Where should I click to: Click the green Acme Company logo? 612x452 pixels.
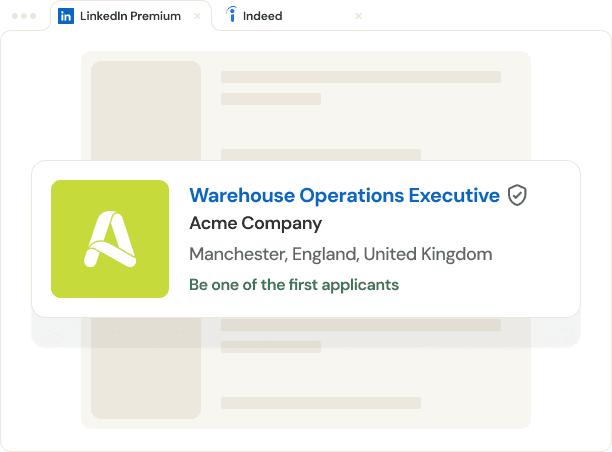(110, 239)
